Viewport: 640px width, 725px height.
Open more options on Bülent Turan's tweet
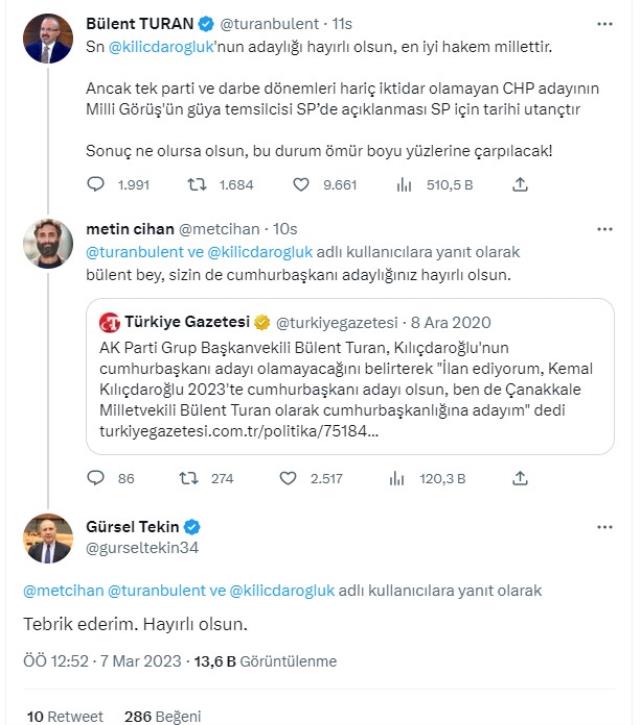coord(604,22)
